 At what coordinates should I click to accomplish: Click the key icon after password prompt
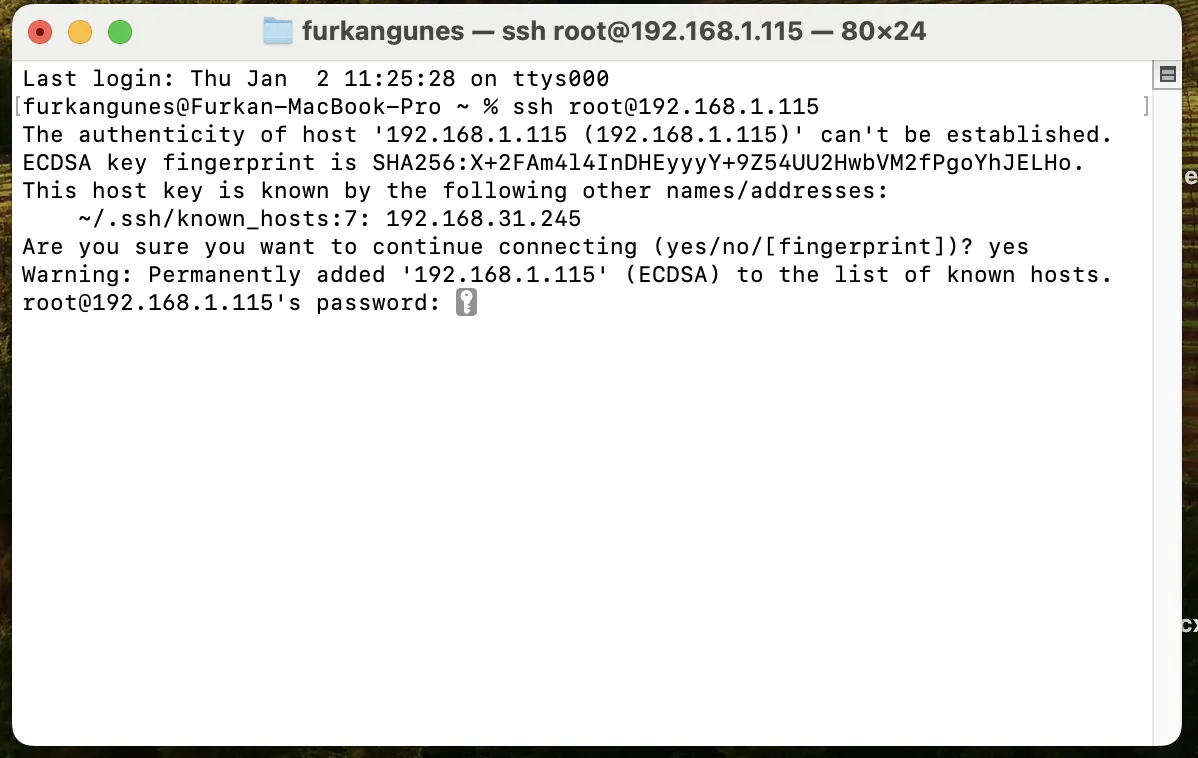(466, 303)
